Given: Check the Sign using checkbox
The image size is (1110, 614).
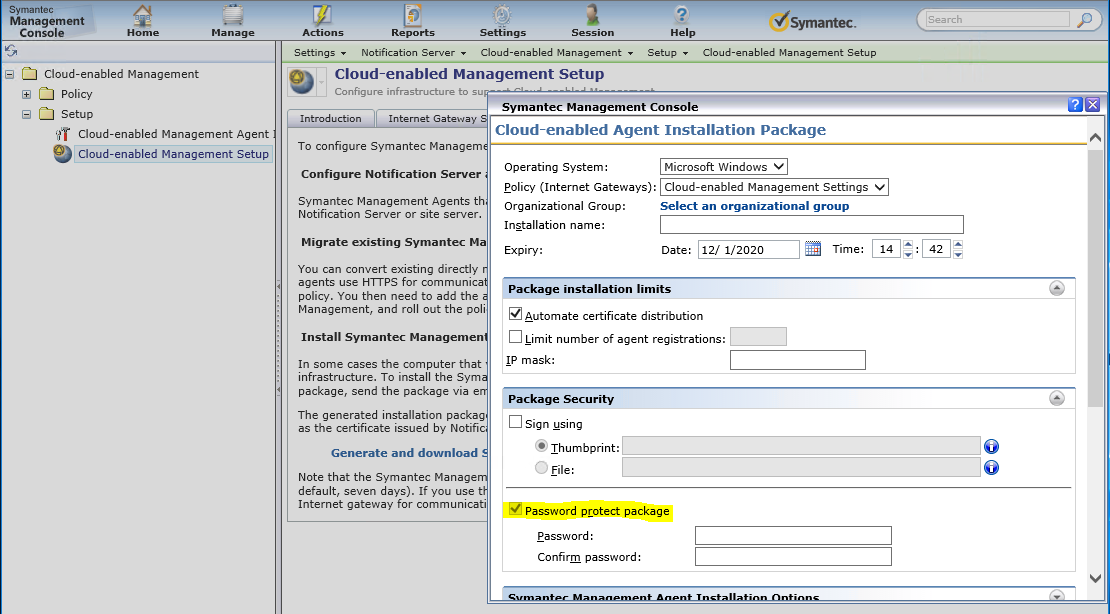Looking at the screenshot, I should pyautogui.click(x=516, y=423).
